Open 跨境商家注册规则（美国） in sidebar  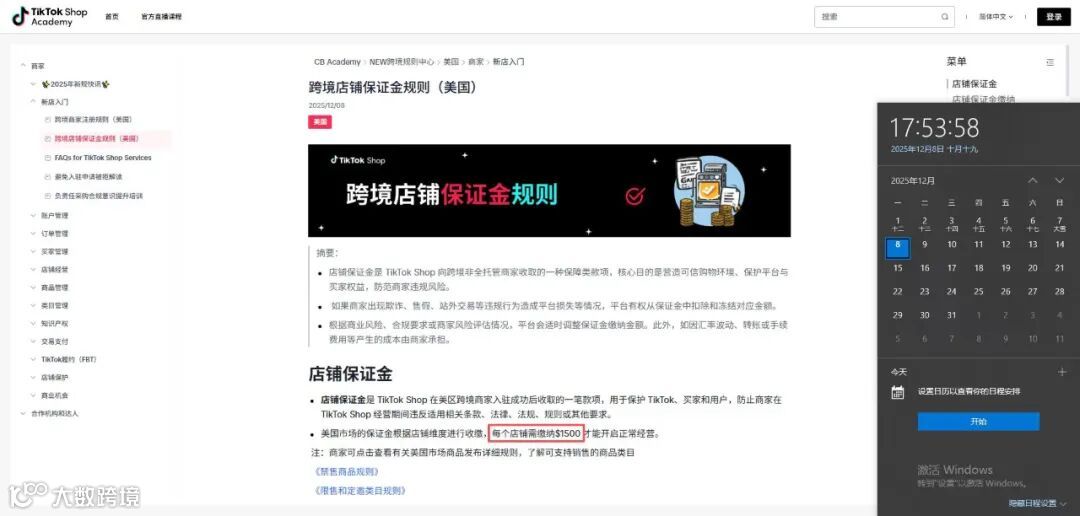(93, 119)
